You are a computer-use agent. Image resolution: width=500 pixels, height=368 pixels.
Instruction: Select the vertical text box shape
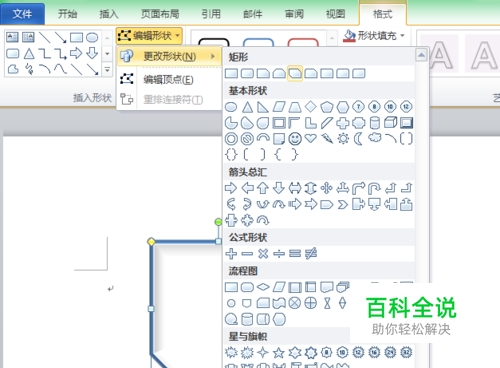click(28, 37)
